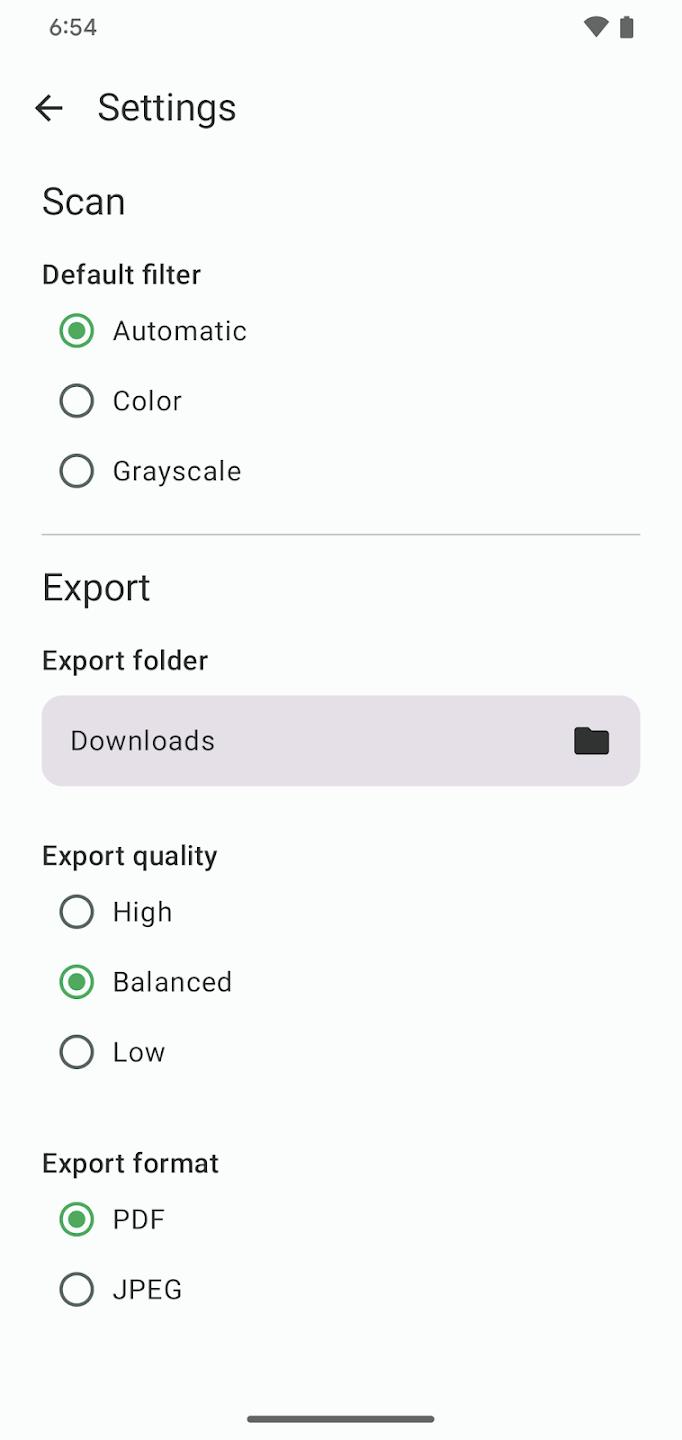Image resolution: width=682 pixels, height=1440 pixels.
Task: Tap the Color label text
Action: pos(147,401)
